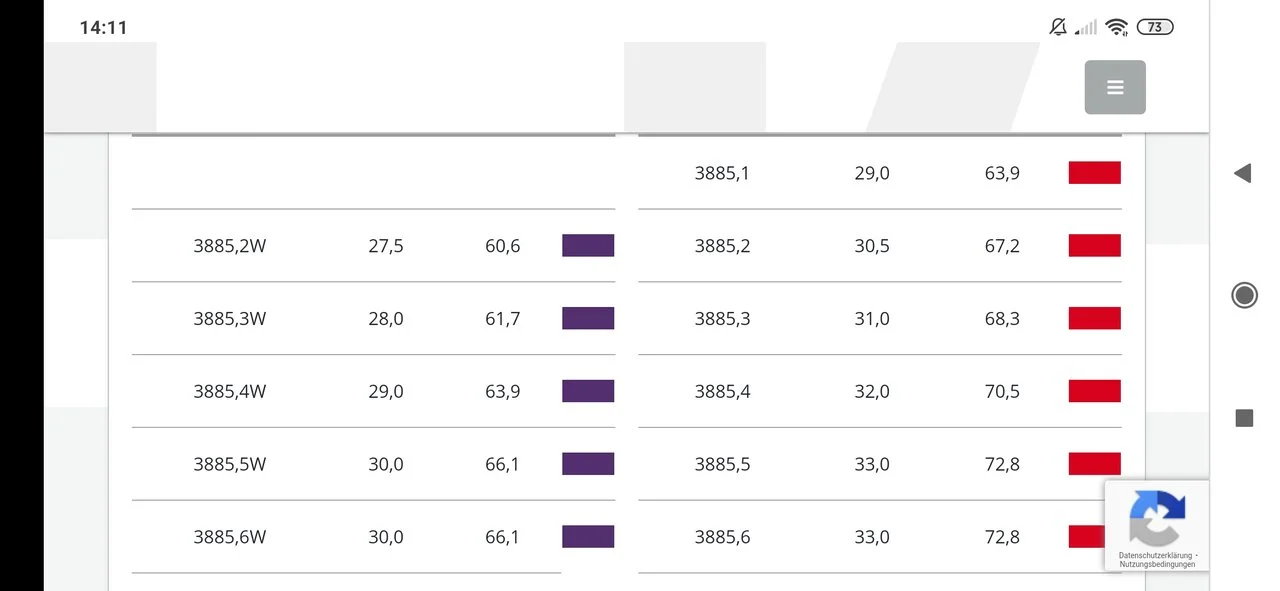Click the red swatch for 3885,3
Image resolution: width=1280 pixels, height=591 pixels.
(x=1094, y=319)
